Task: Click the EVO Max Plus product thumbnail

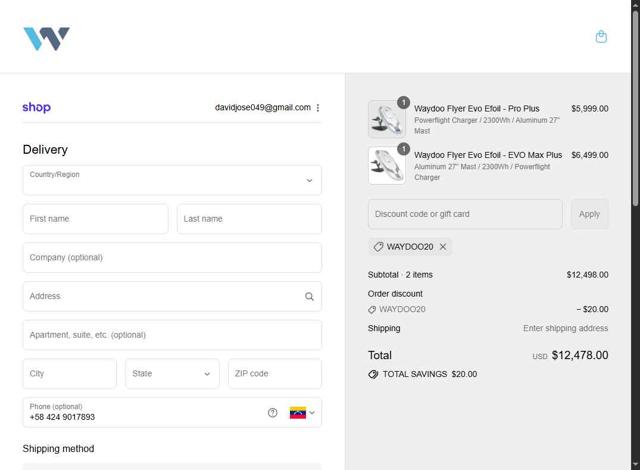Action: pyautogui.click(x=387, y=165)
